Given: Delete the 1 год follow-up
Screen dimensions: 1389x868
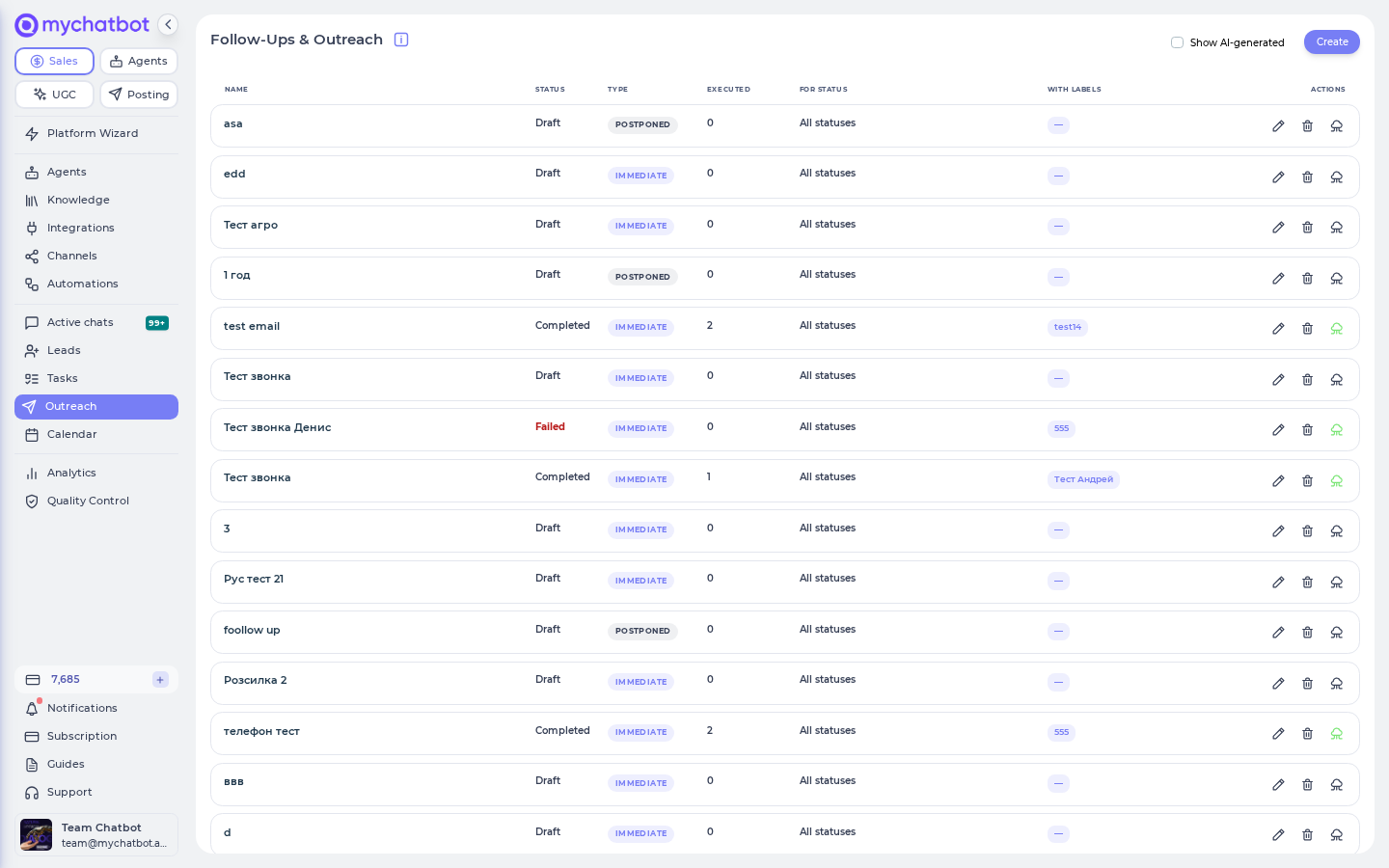Looking at the screenshot, I should pos(1307,279).
